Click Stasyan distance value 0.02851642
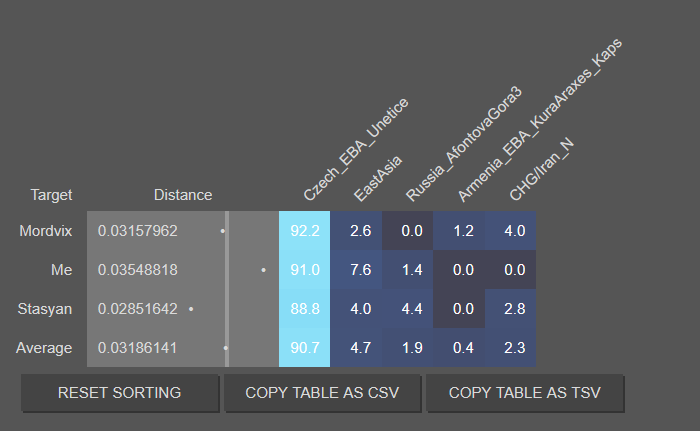The height and width of the screenshot is (431, 700). (138, 309)
